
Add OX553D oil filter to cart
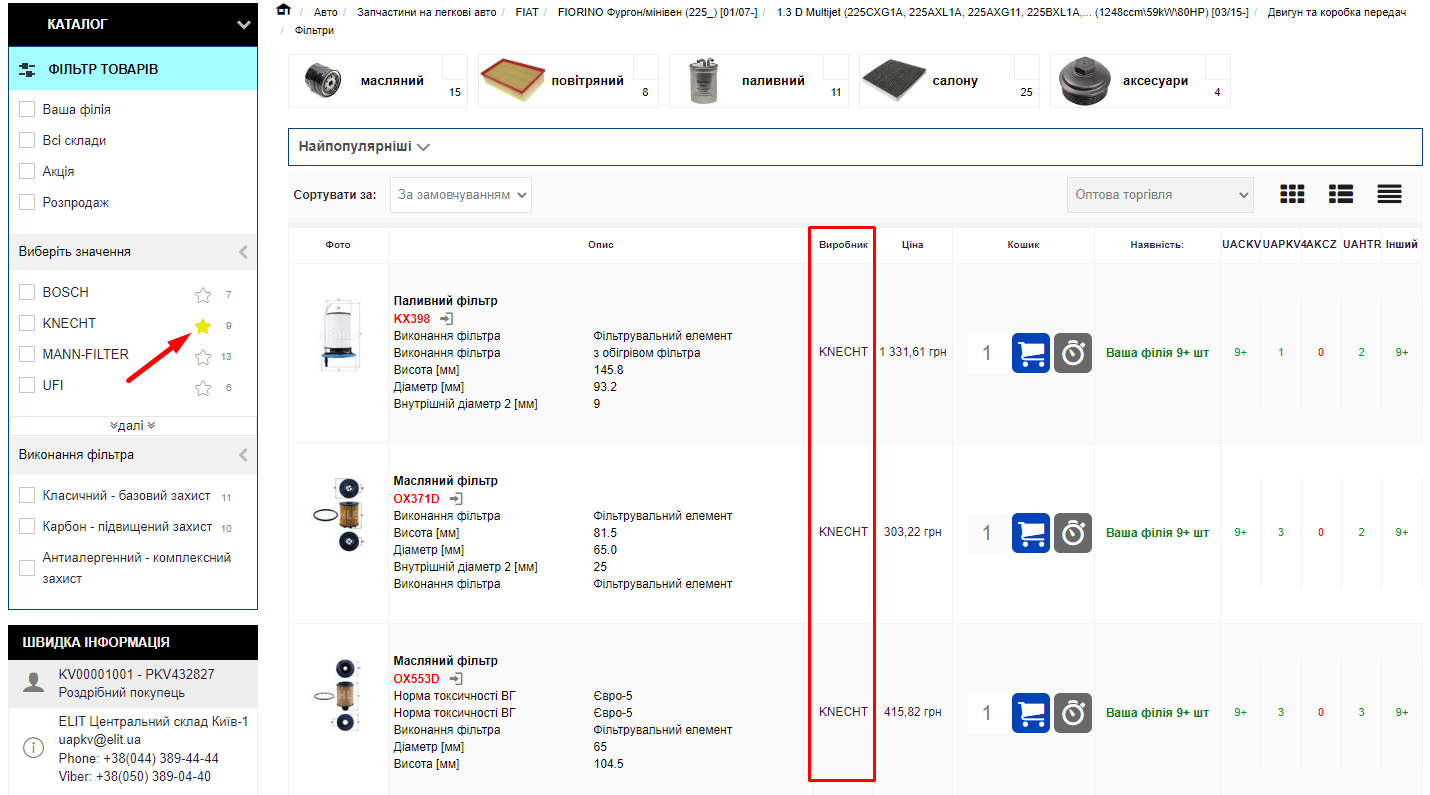tap(1030, 713)
